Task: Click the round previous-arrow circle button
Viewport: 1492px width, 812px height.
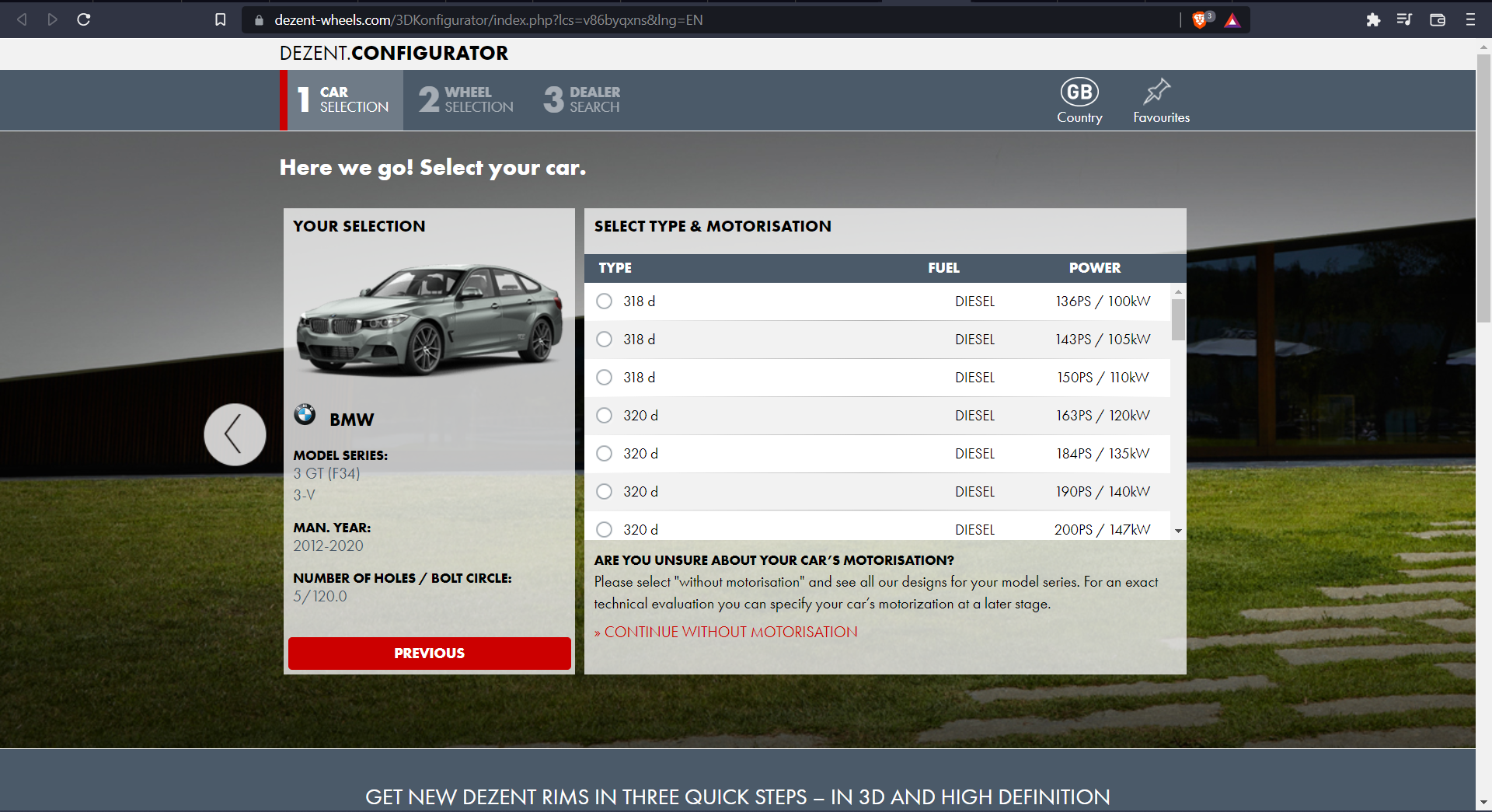Action: pyautogui.click(x=235, y=434)
